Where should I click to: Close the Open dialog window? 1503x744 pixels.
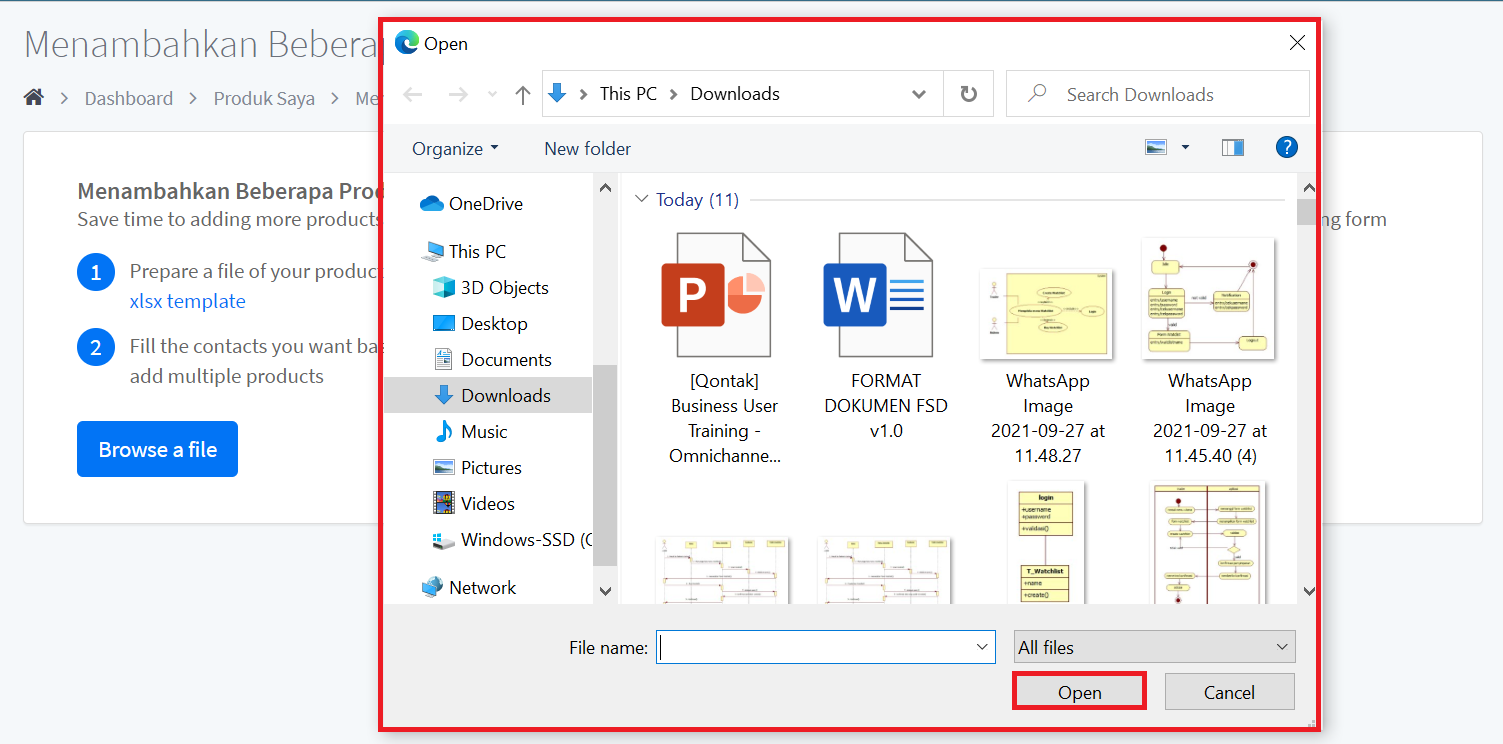pos(1297,43)
